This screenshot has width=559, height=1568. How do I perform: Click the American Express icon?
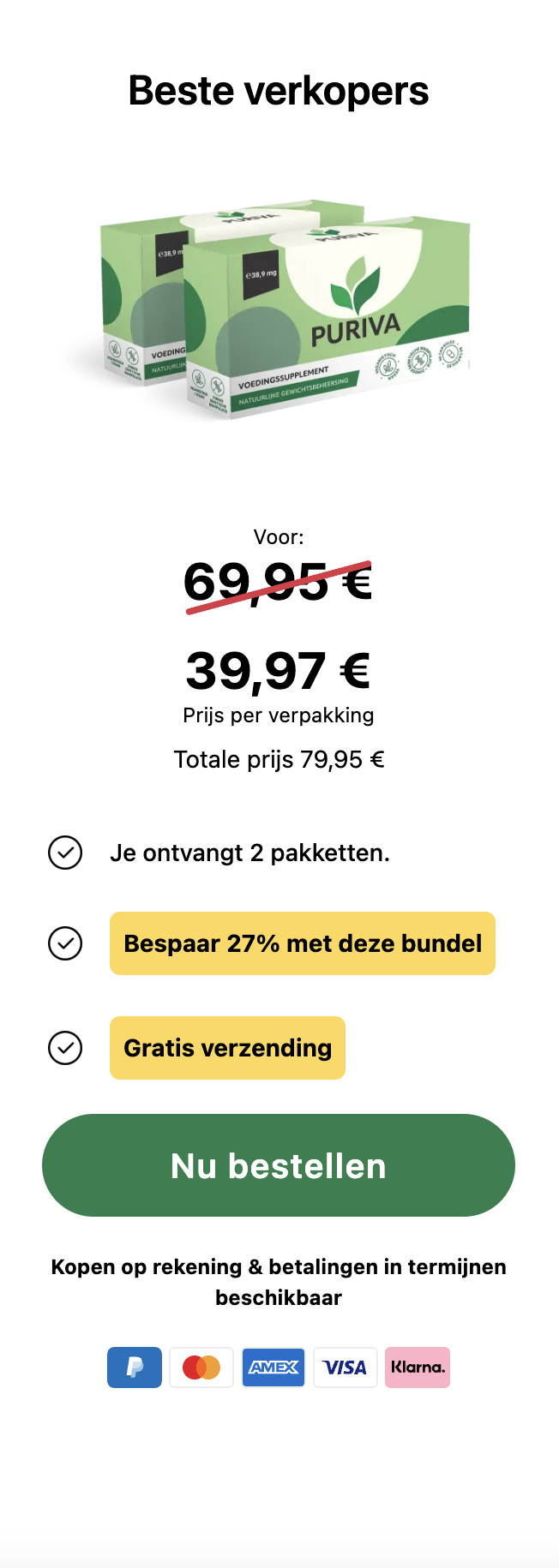pyautogui.click(x=273, y=1367)
